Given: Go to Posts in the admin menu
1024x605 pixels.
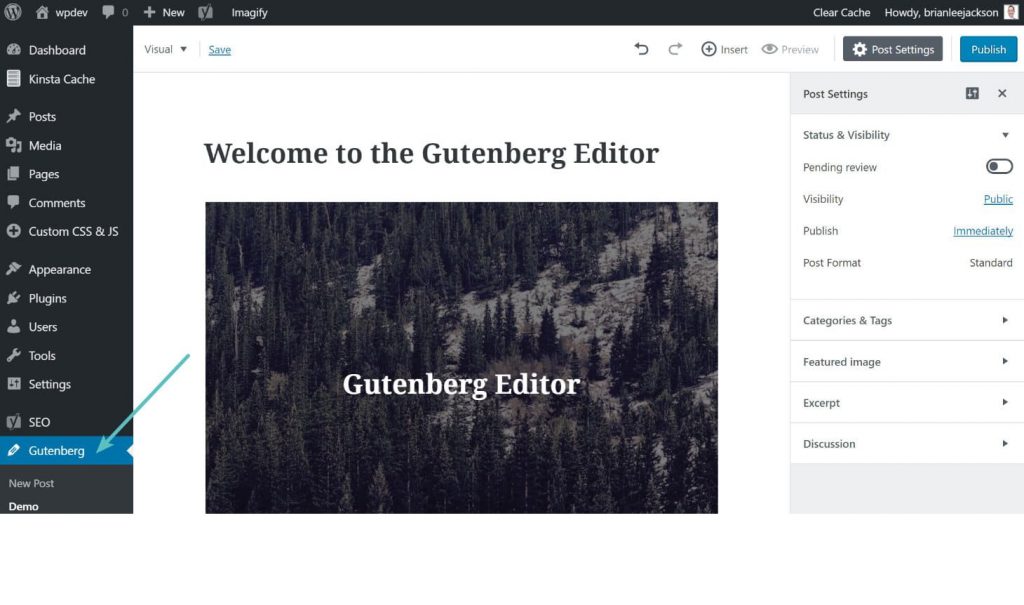Looking at the screenshot, I should 66,116.
